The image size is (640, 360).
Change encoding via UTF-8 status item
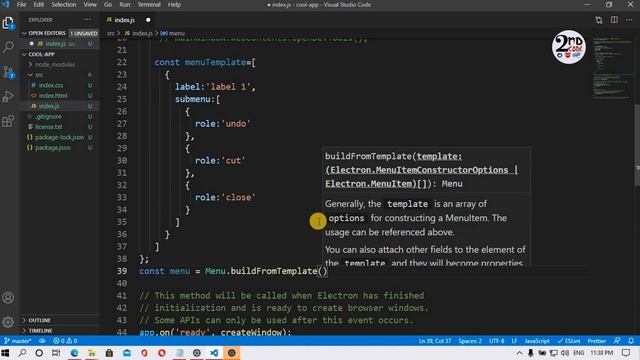click(x=497, y=341)
